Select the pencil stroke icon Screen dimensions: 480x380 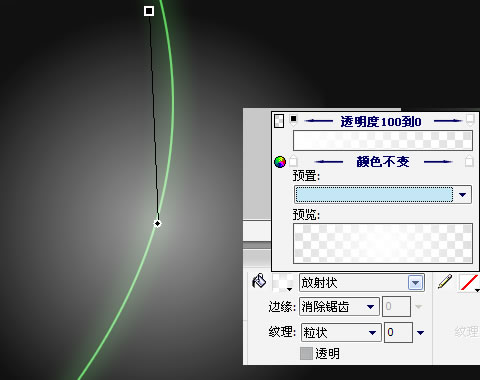445,281
